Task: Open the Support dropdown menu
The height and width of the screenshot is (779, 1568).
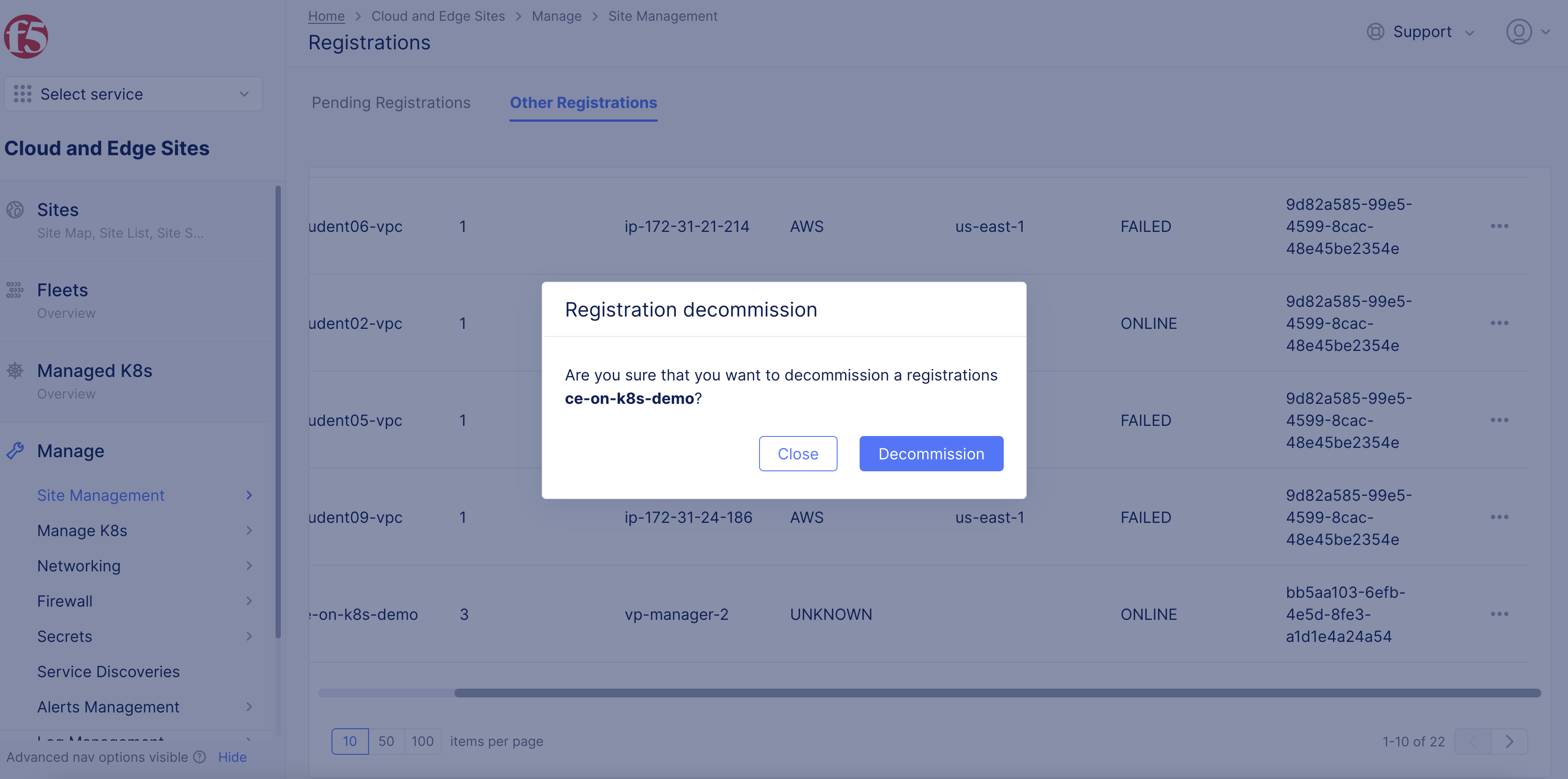Action: [1421, 32]
